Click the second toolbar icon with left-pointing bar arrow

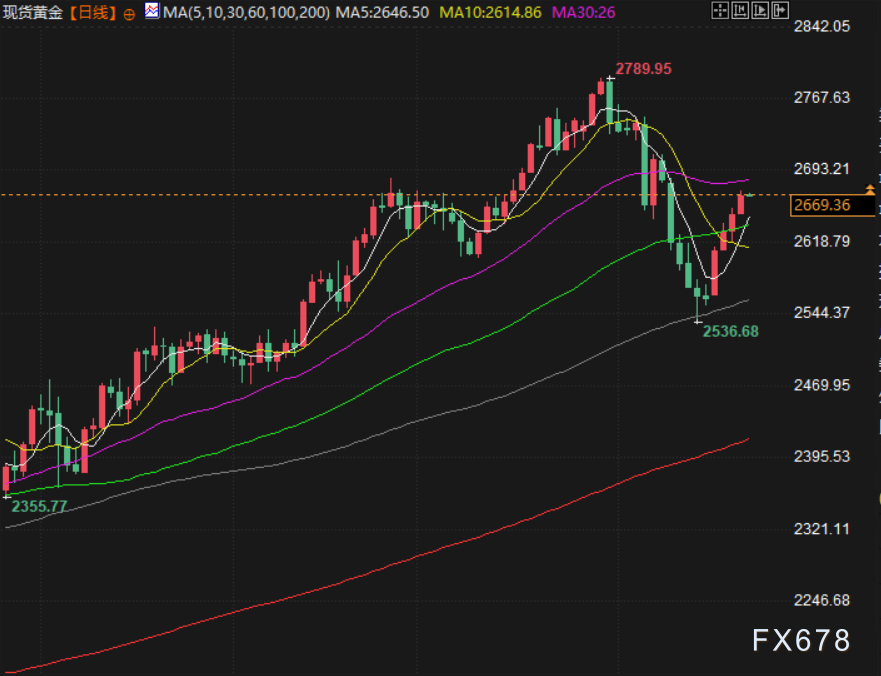click(x=740, y=12)
